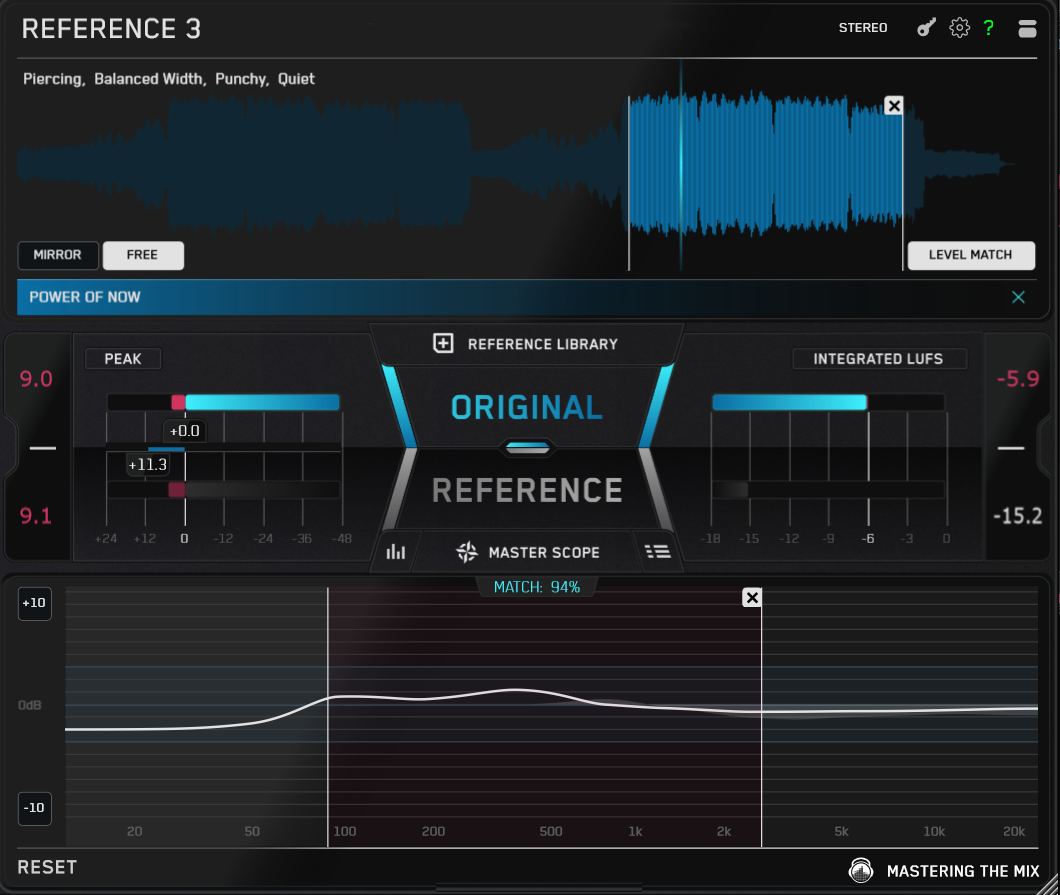Reset all settings
Image resolution: width=1060 pixels, height=895 pixels.
pyautogui.click(x=47, y=867)
